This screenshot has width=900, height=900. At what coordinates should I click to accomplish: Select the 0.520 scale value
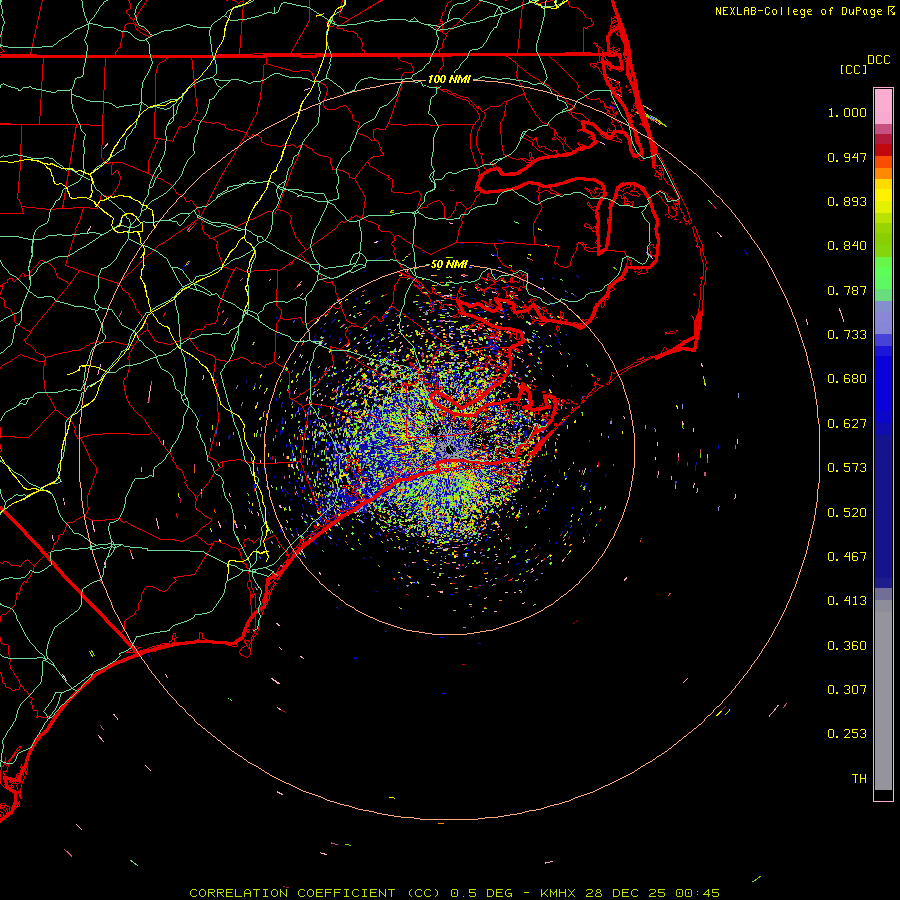(x=847, y=513)
